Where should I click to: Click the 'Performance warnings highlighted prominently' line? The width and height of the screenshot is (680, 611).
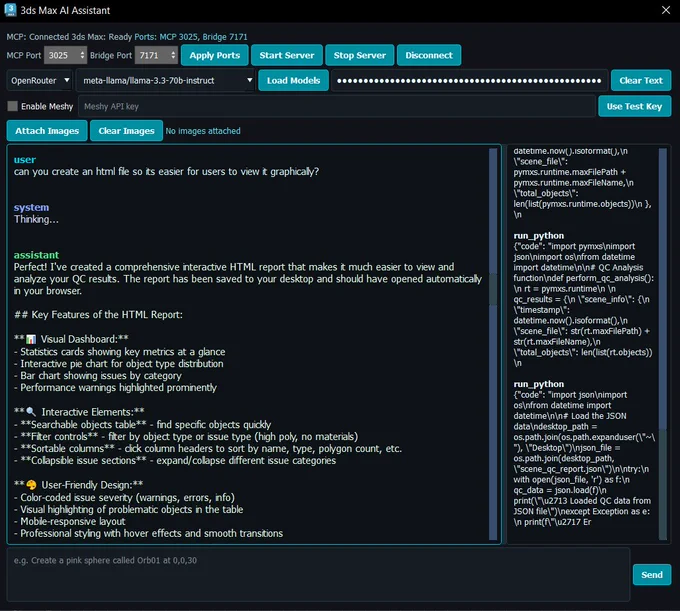(115, 388)
